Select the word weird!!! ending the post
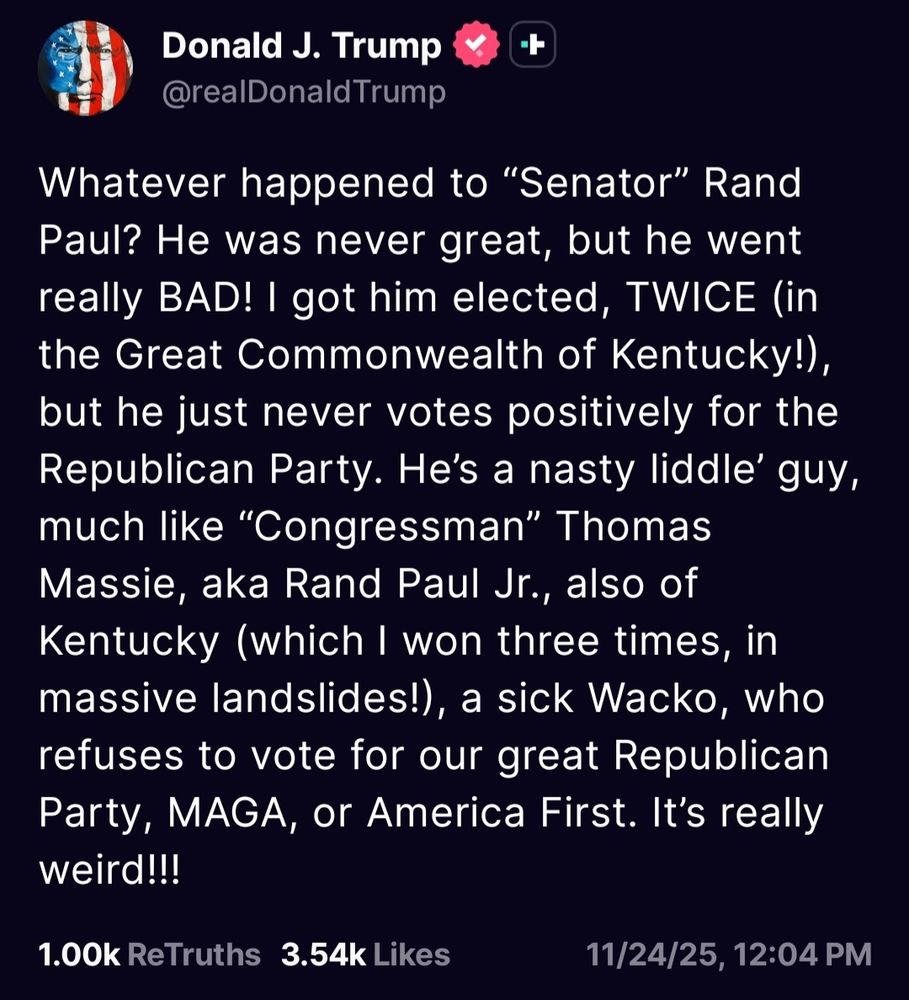Image resolution: width=909 pixels, height=1000 pixels. [x=110, y=870]
